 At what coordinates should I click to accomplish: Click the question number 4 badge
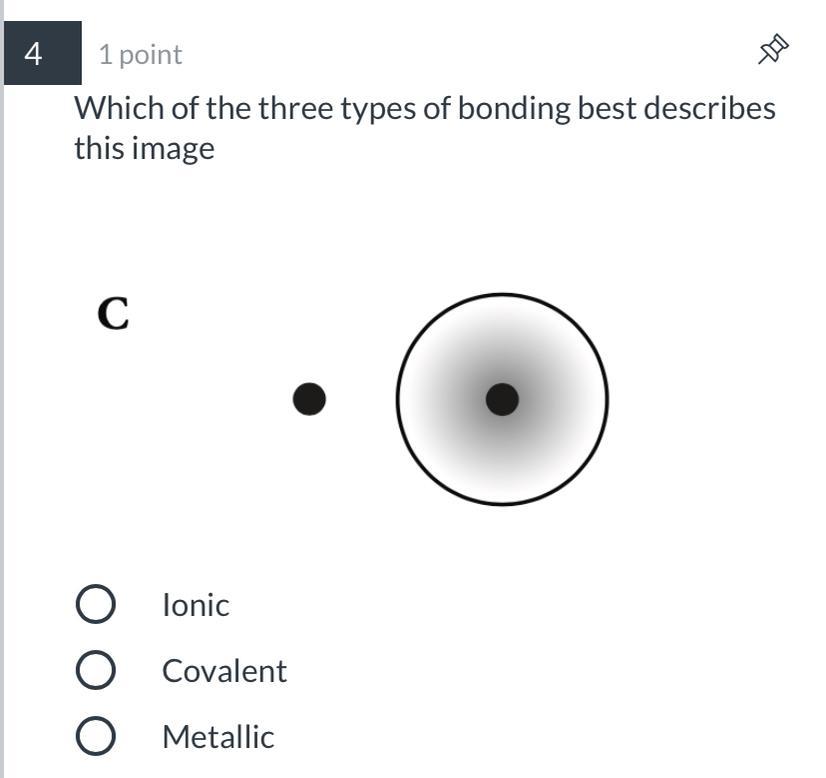pos(43,53)
